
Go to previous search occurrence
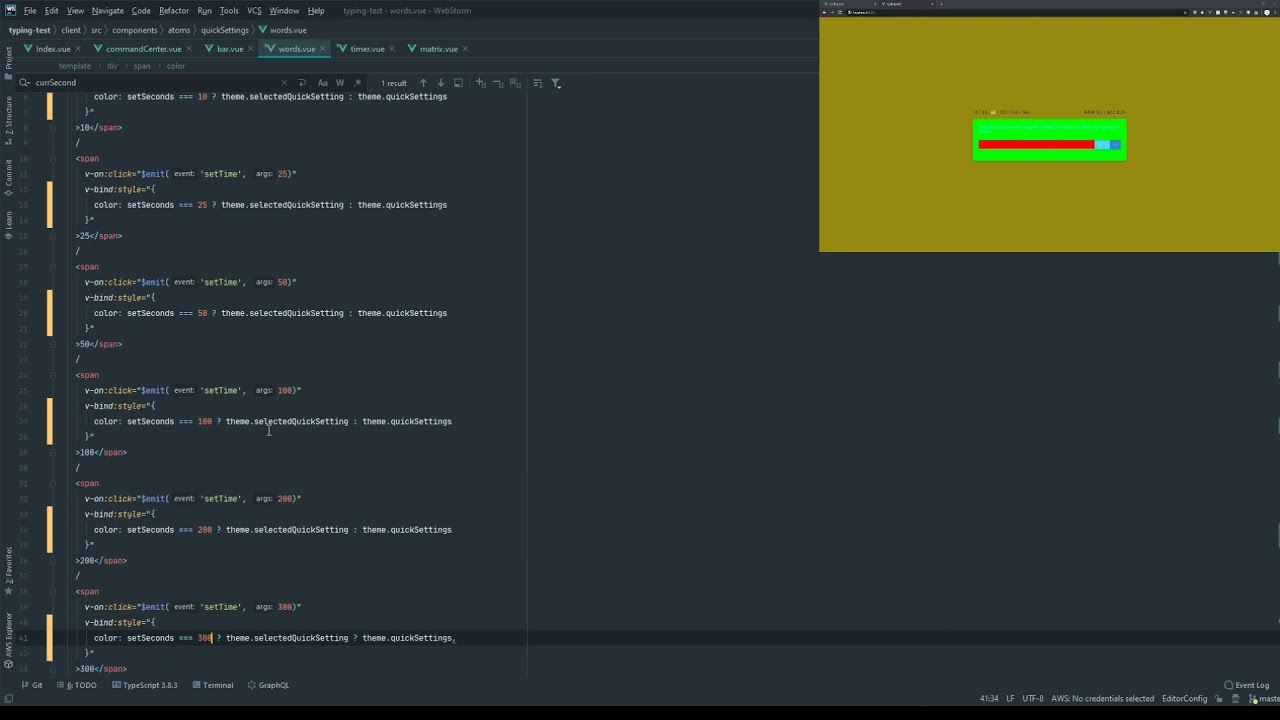tap(423, 83)
